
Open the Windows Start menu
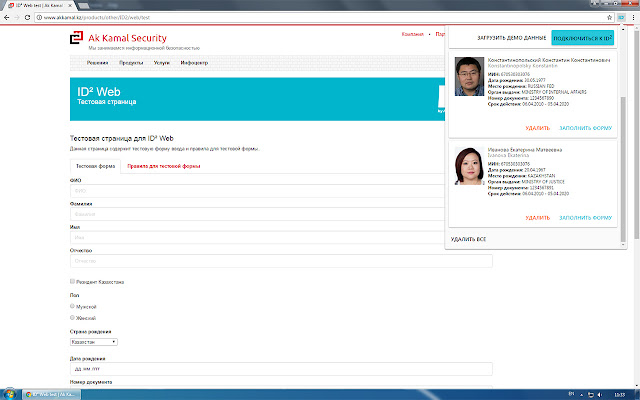[x=10, y=393]
